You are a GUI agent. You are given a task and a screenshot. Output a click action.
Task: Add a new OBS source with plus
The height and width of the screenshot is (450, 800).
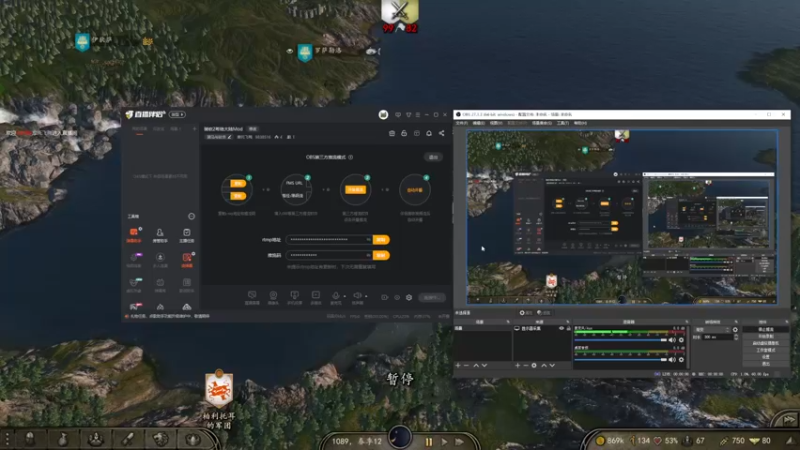tap(517, 365)
